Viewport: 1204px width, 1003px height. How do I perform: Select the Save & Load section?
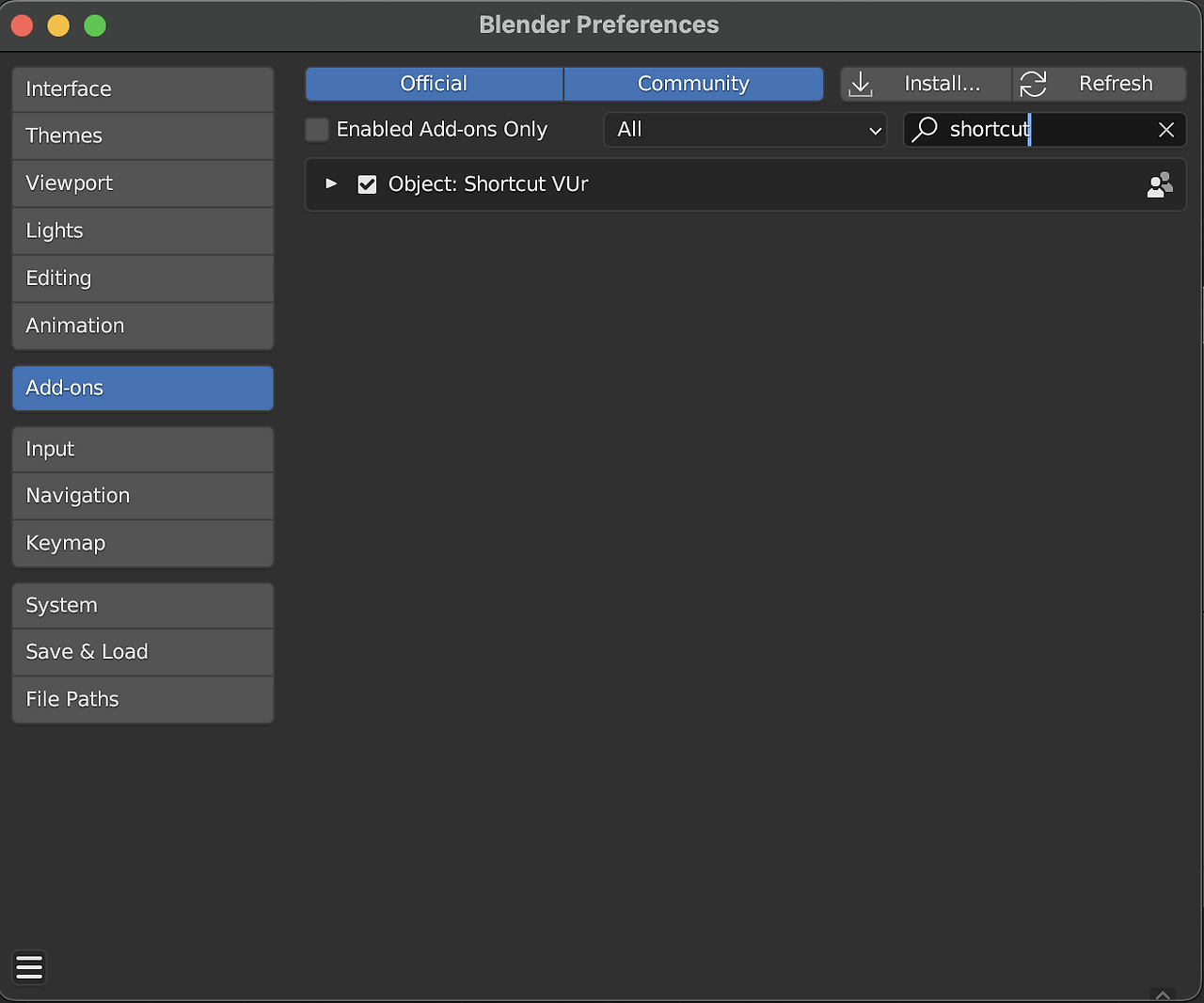point(142,652)
